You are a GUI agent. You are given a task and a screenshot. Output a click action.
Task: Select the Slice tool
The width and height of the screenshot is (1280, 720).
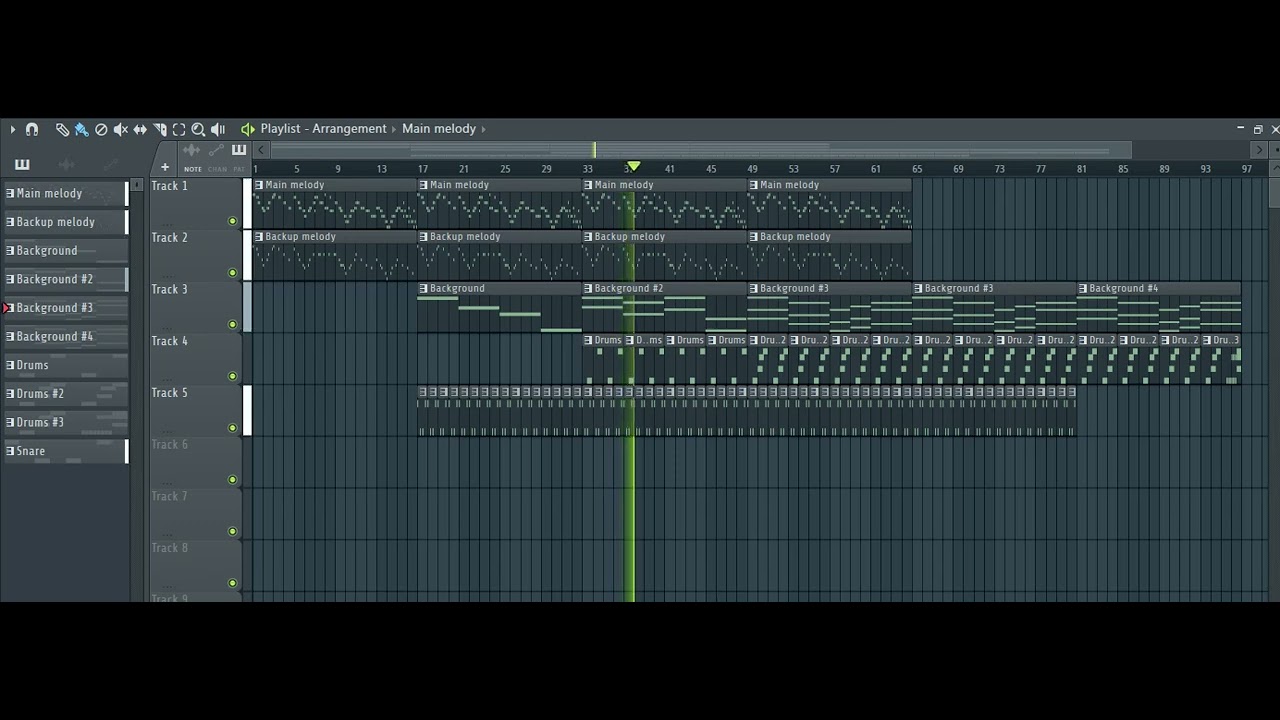[160, 129]
